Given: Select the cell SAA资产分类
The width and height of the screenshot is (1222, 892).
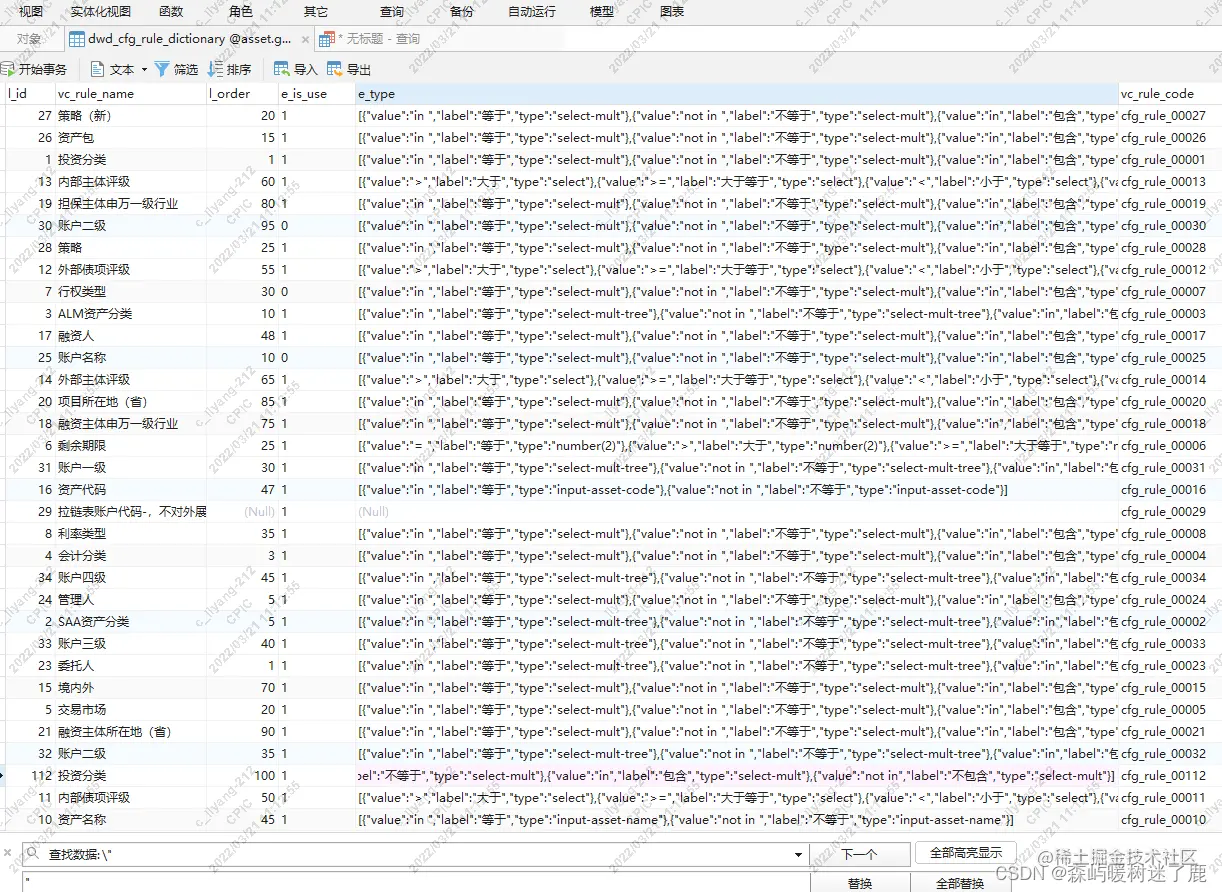Looking at the screenshot, I should click(x=130, y=622).
